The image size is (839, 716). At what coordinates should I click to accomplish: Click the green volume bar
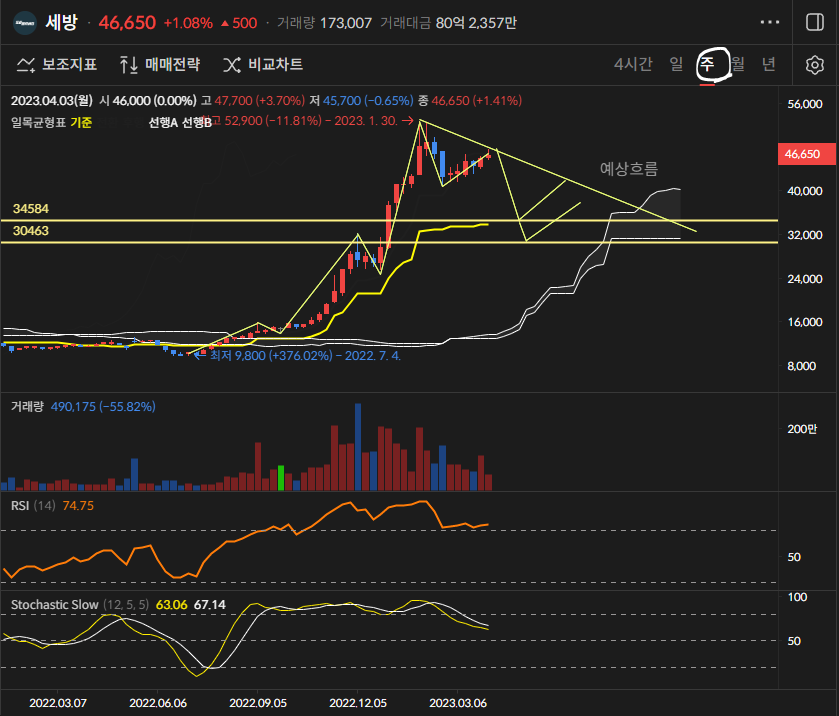[x=281, y=478]
